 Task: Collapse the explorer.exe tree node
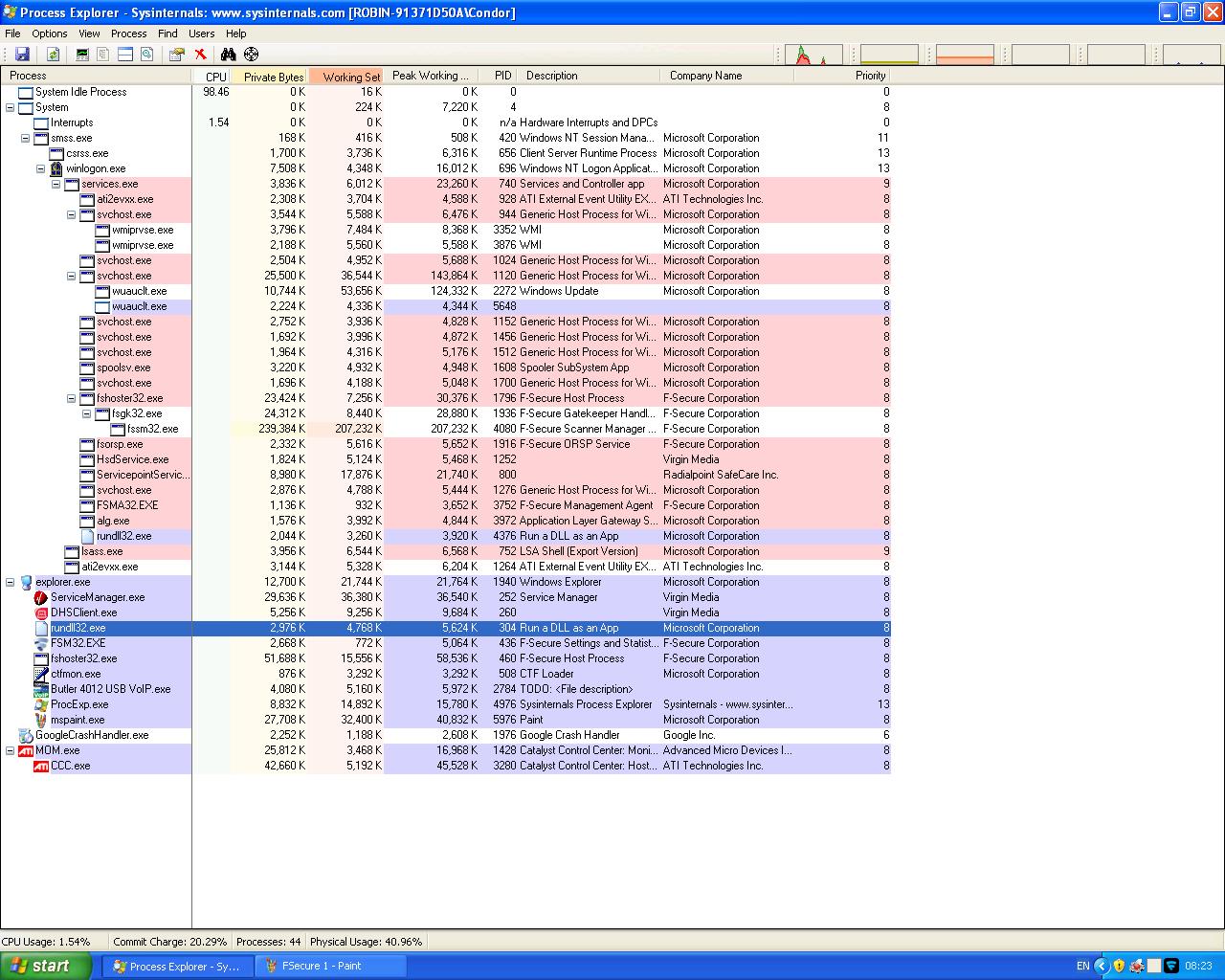tap(11, 582)
